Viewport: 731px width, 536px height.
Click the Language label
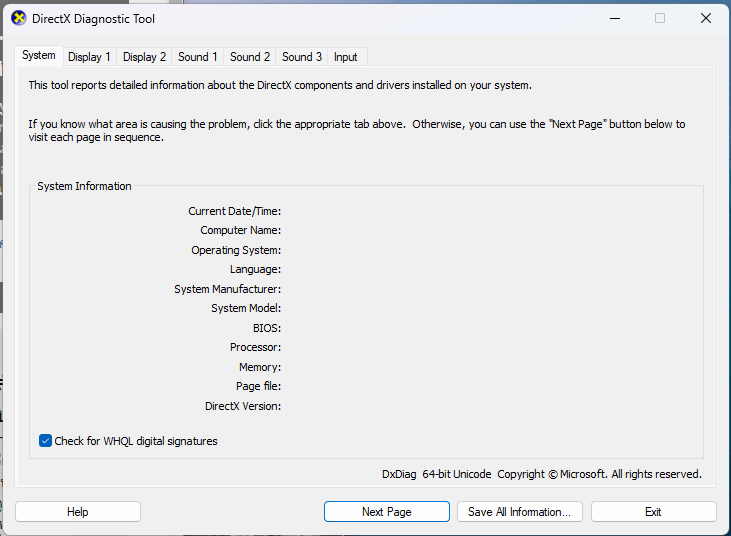pos(255,269)
